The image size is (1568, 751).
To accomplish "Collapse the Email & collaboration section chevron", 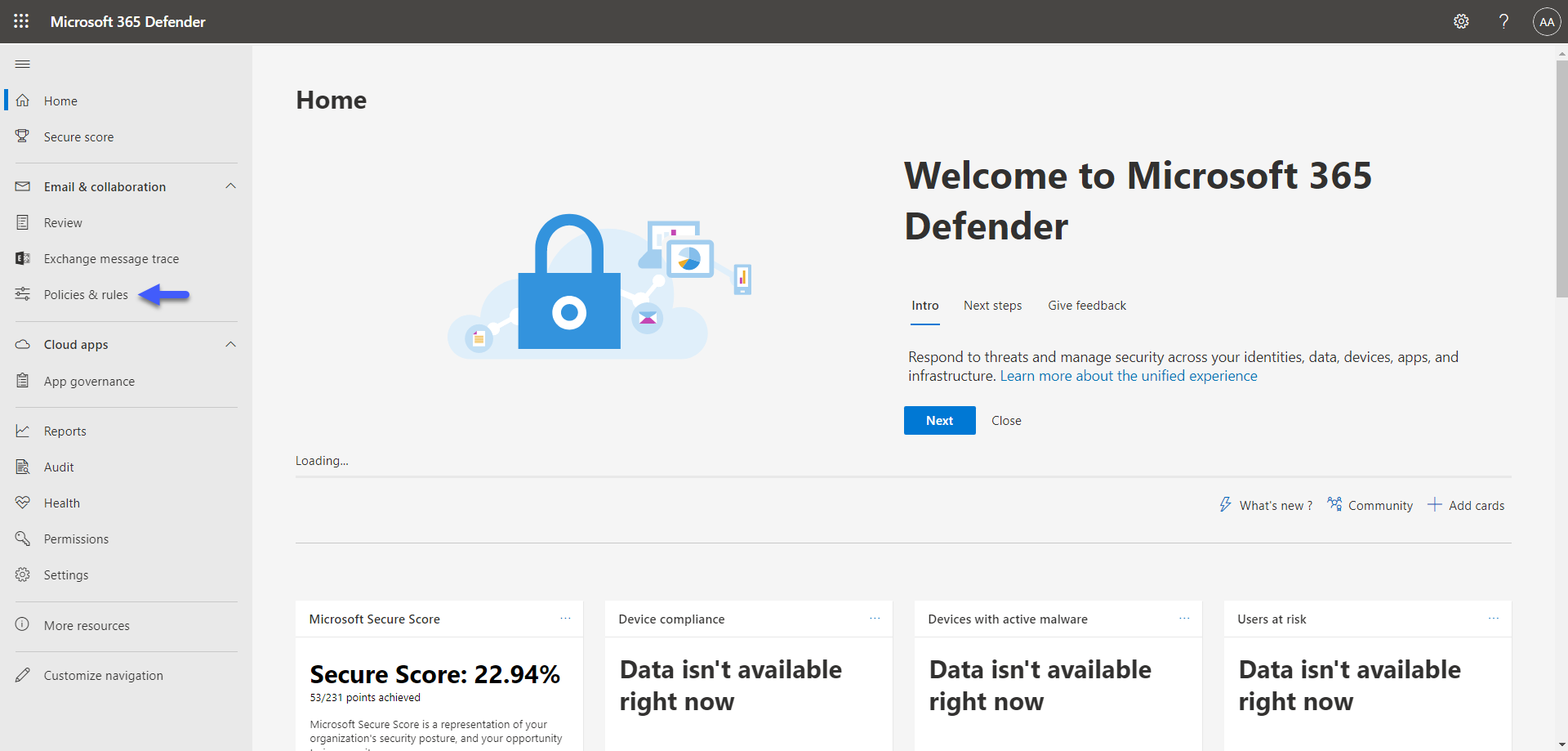I will click(x=230, y=186).
